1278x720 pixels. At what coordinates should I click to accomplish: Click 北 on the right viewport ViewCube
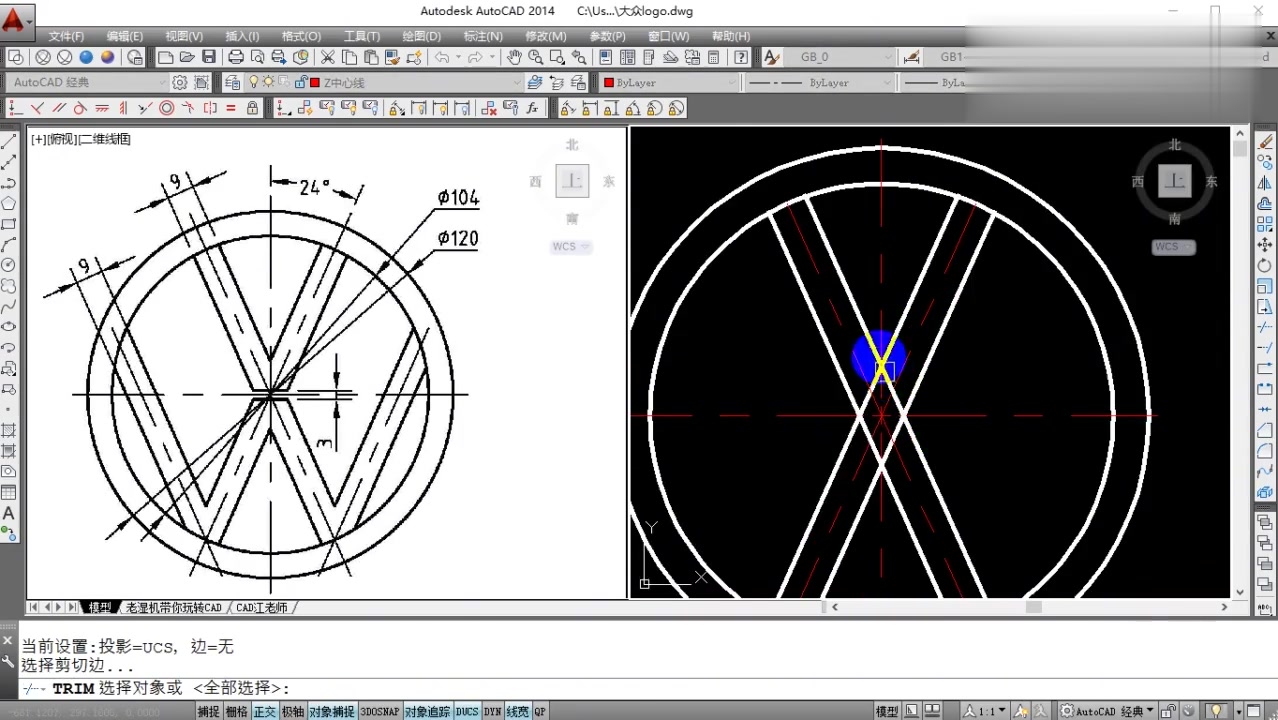pos(1174,145)
